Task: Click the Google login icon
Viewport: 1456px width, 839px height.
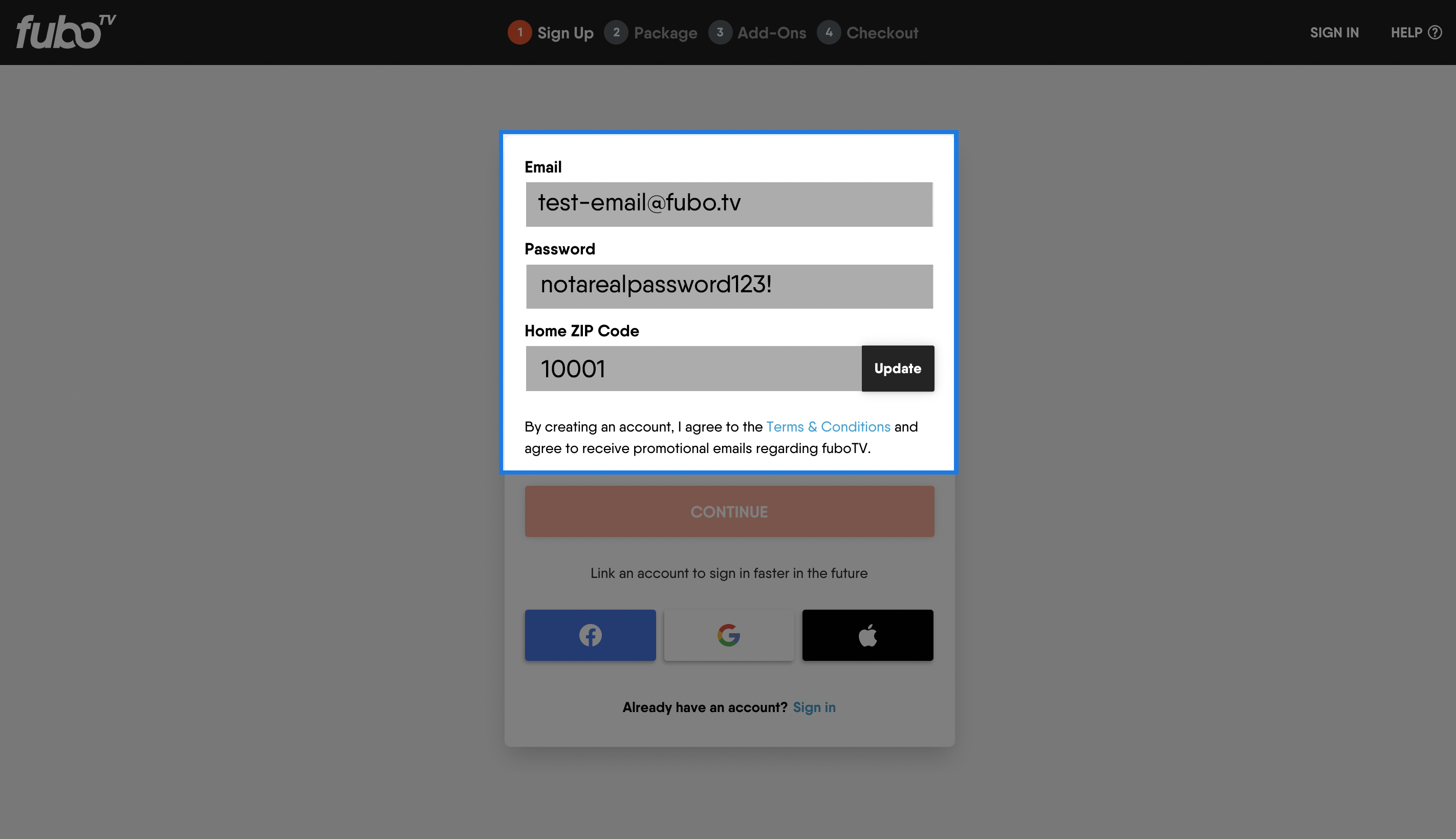Action: (729, 635)
